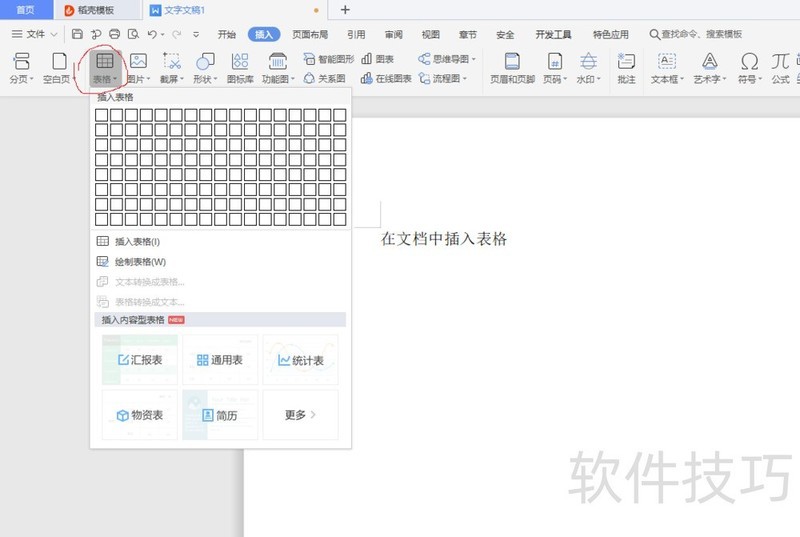Open the 稻壳模板 template tab
Screen dimensions: 800x537
[96, 10]
